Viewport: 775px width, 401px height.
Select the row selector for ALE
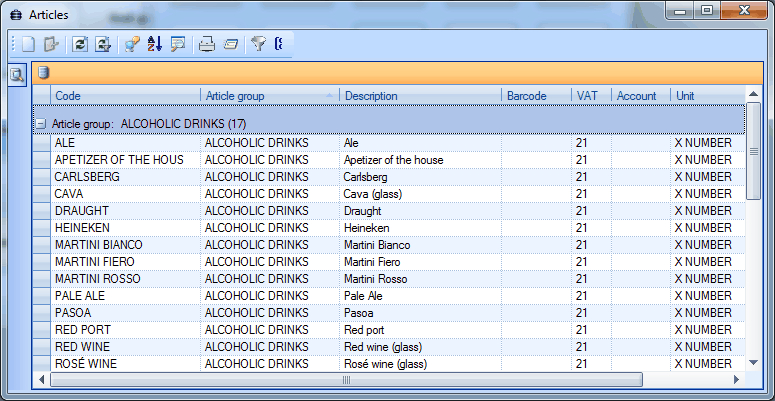(x=41, y=143)
